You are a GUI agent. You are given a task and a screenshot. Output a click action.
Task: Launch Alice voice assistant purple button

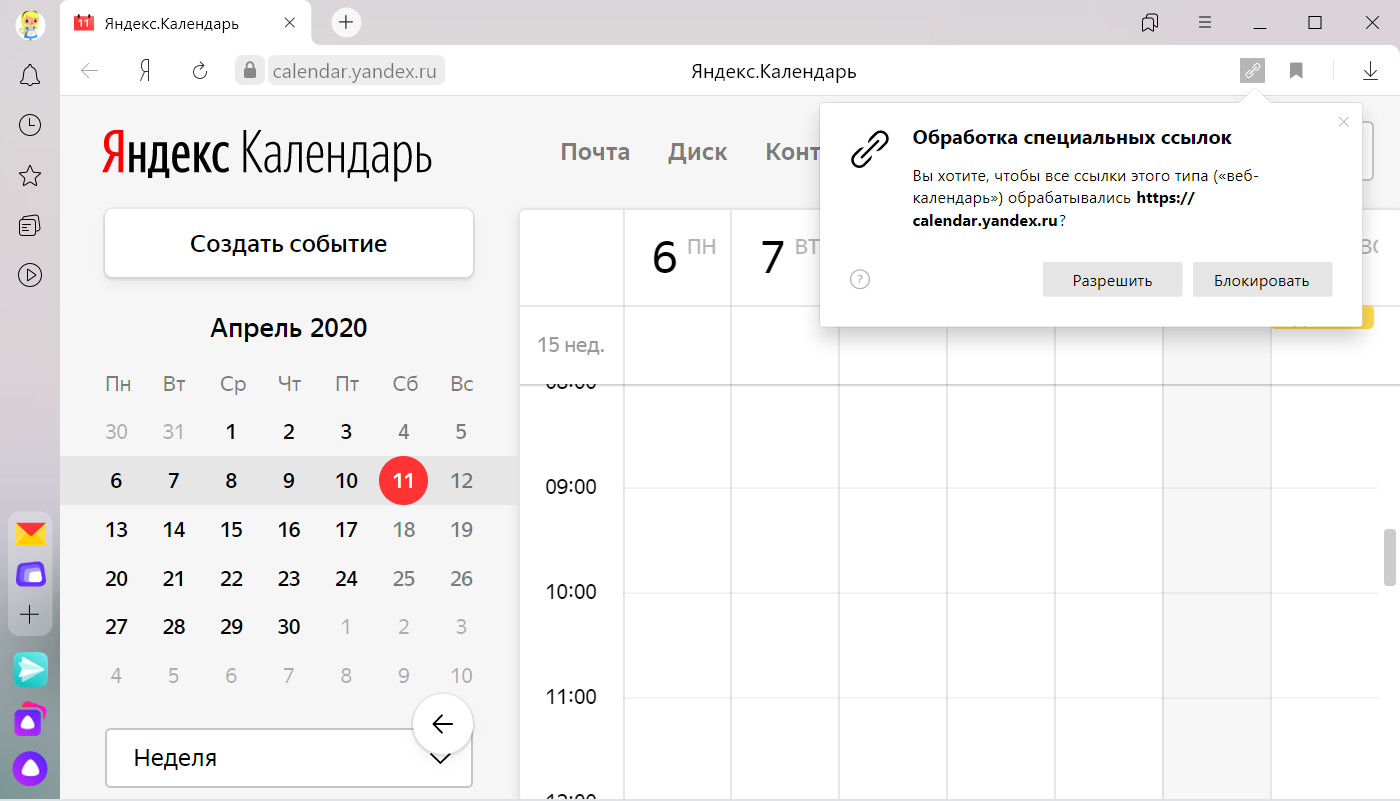pyautogui.click(x=30, y=768)
